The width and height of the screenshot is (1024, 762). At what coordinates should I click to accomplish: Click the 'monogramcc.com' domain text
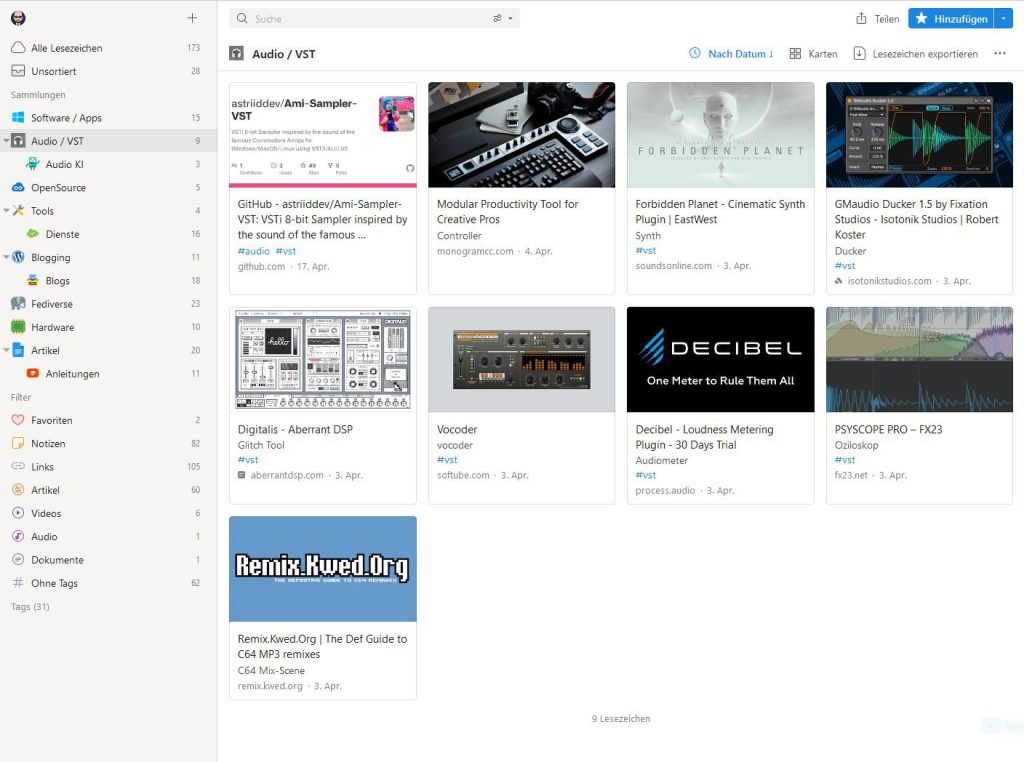pyautogui.click(x=475, y=251)
